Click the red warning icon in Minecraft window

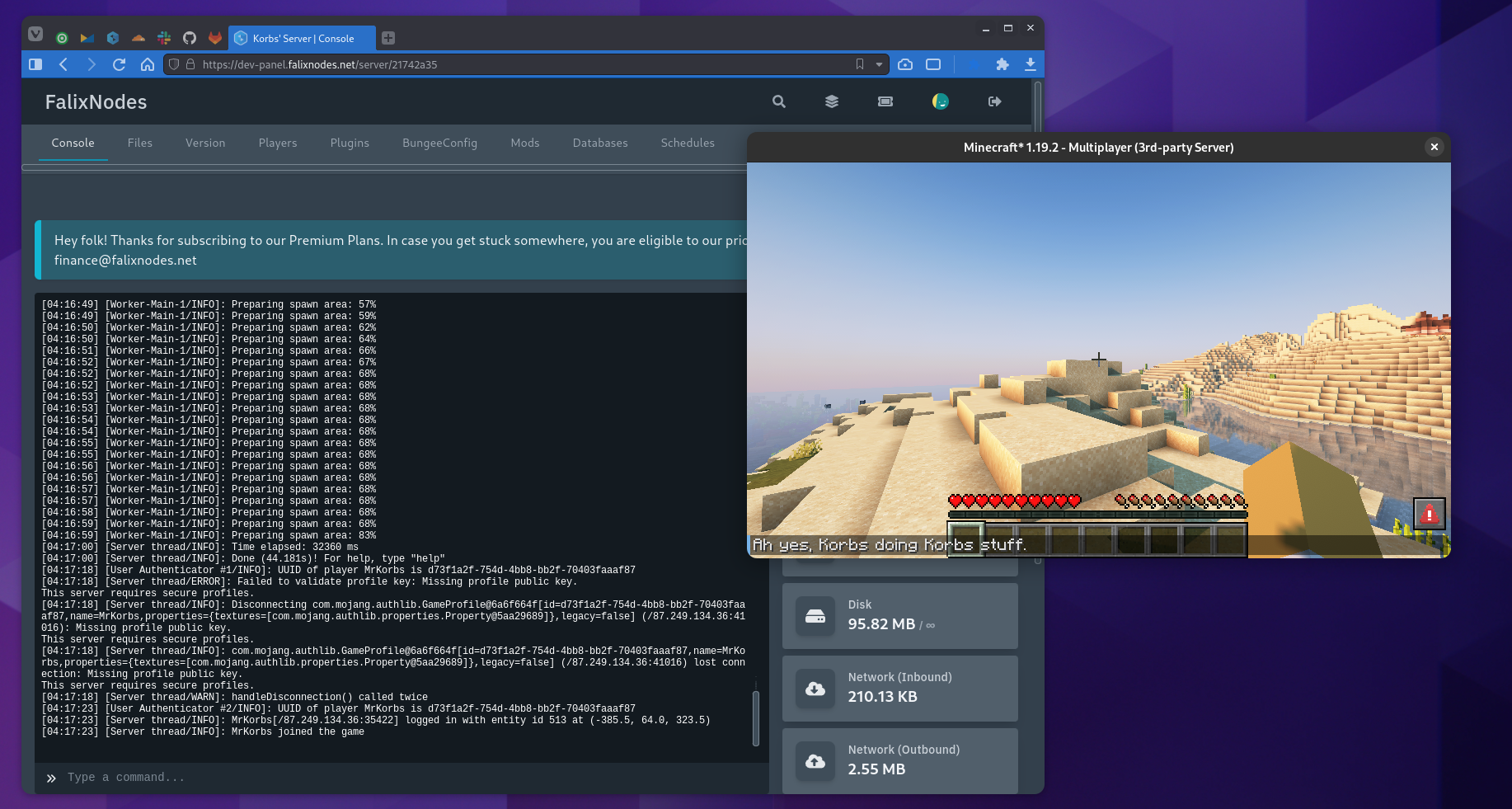click(1429, 515)
